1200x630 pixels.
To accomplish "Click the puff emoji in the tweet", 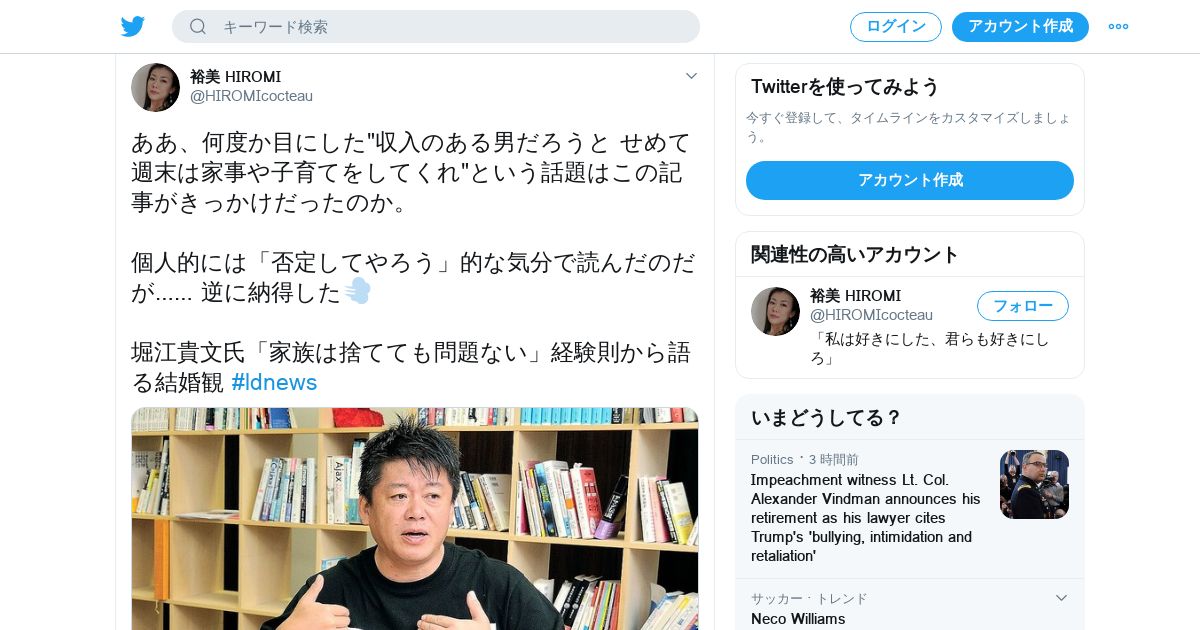I will click(x=358, y=291).
